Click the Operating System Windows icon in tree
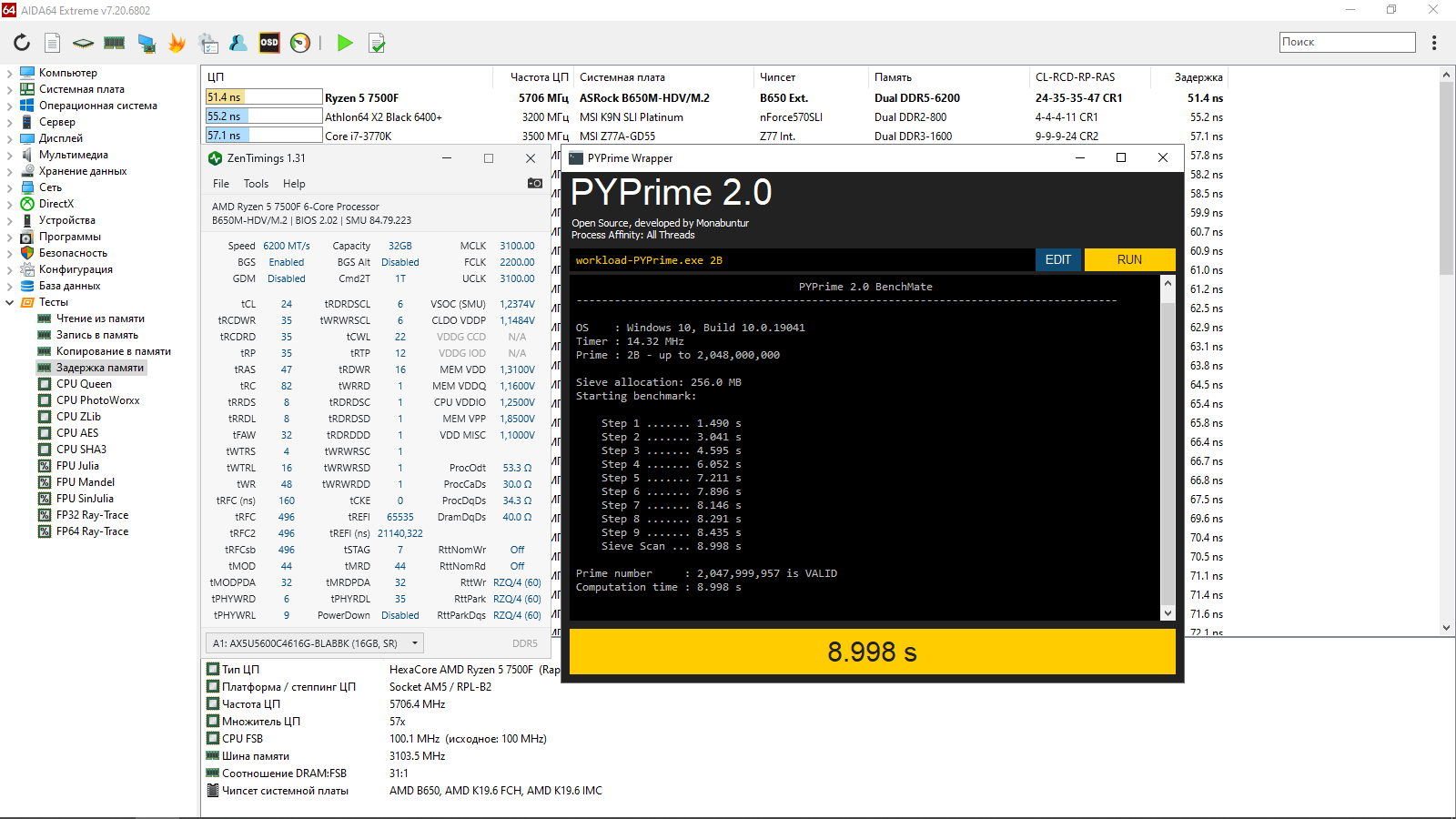This screenshot has height=819, width=1456. click(27, 106)
